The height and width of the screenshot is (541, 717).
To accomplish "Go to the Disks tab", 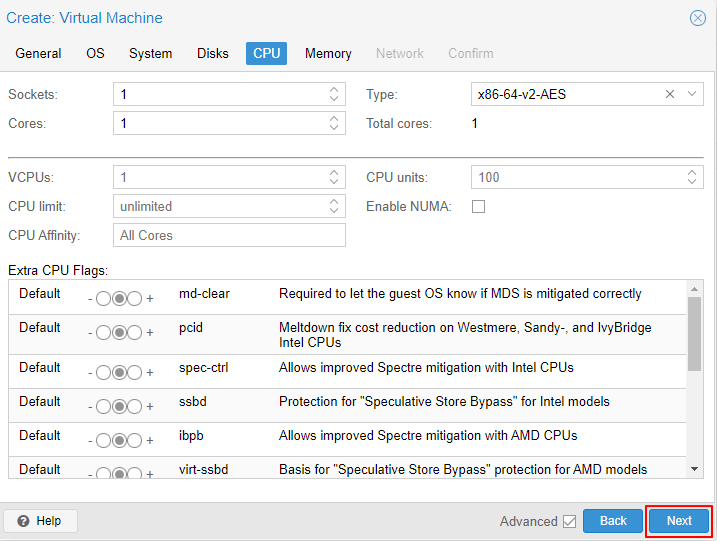I will pyautogui.click(x=213, y=54).
